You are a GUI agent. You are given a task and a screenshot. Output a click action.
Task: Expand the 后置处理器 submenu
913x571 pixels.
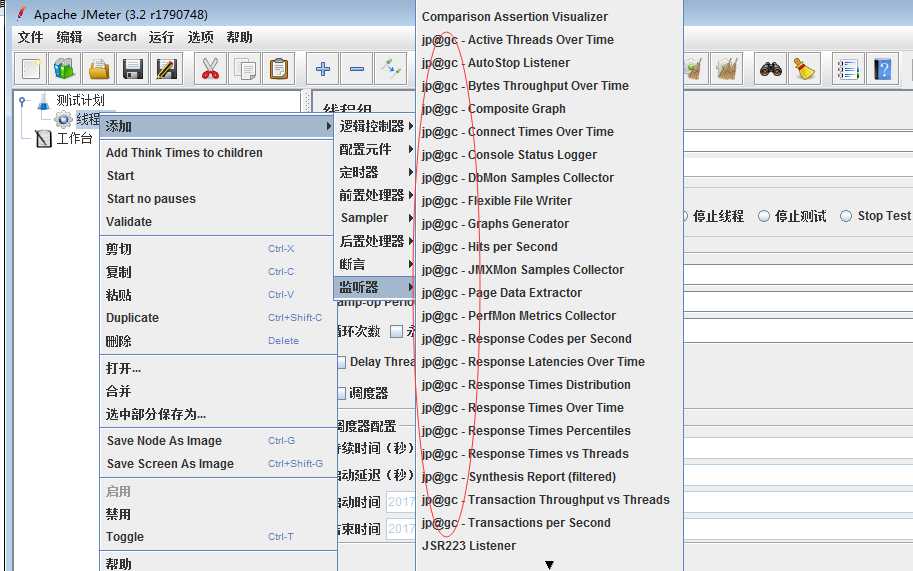[376, 241]
